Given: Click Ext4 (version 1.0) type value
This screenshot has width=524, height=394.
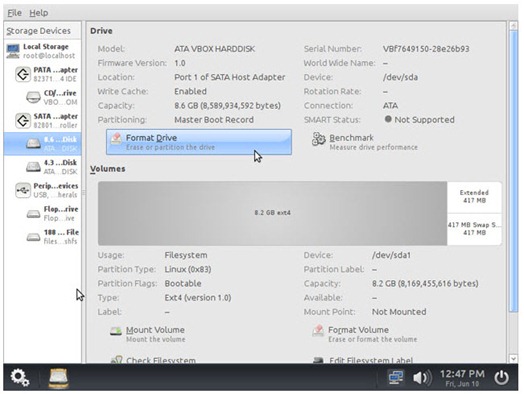Looking at the screenshot, I should click(198, 298).
